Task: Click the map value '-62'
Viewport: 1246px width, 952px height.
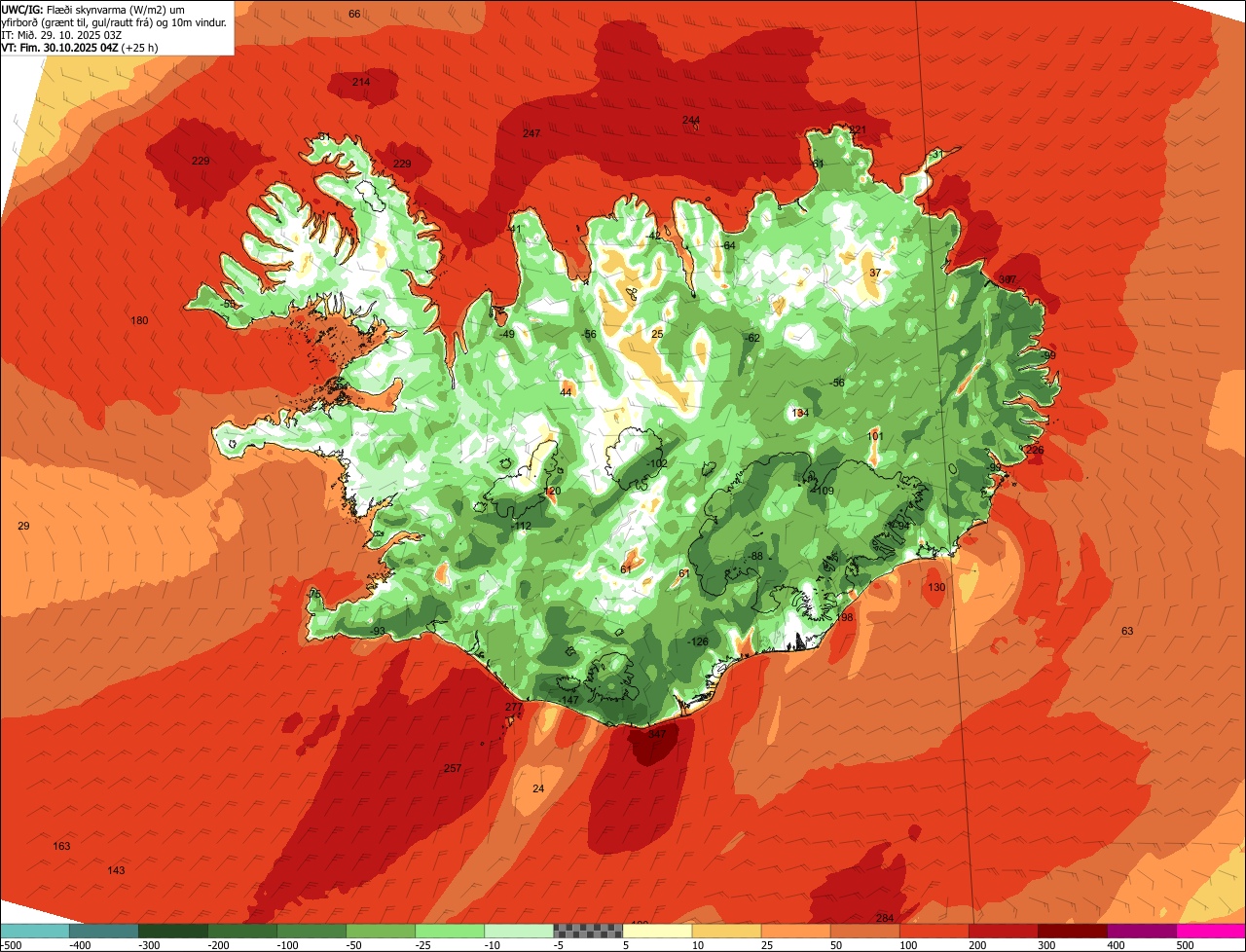Action: pyautogui.click(x=751, y=338)
